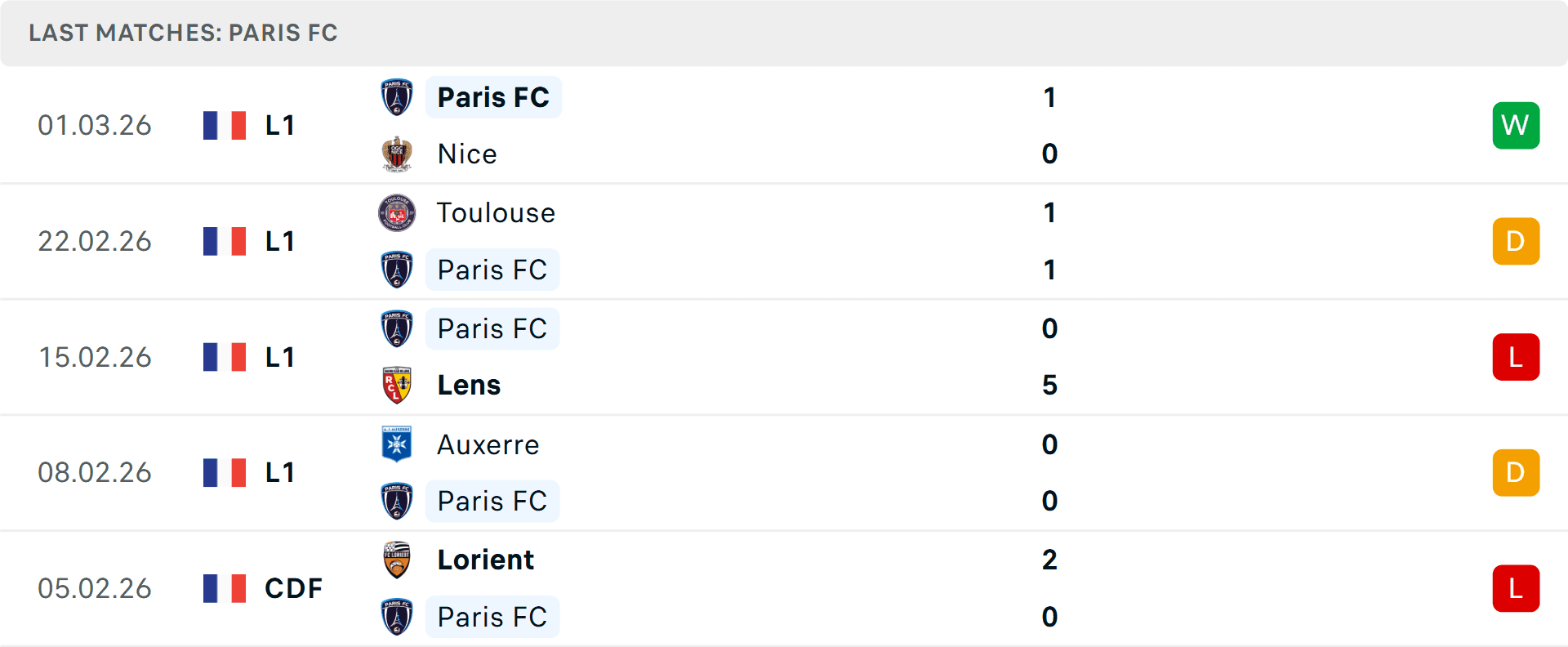1568x647 pixels.
Task: Click the Toulouse club badge
Action: [x=397, y=212]
